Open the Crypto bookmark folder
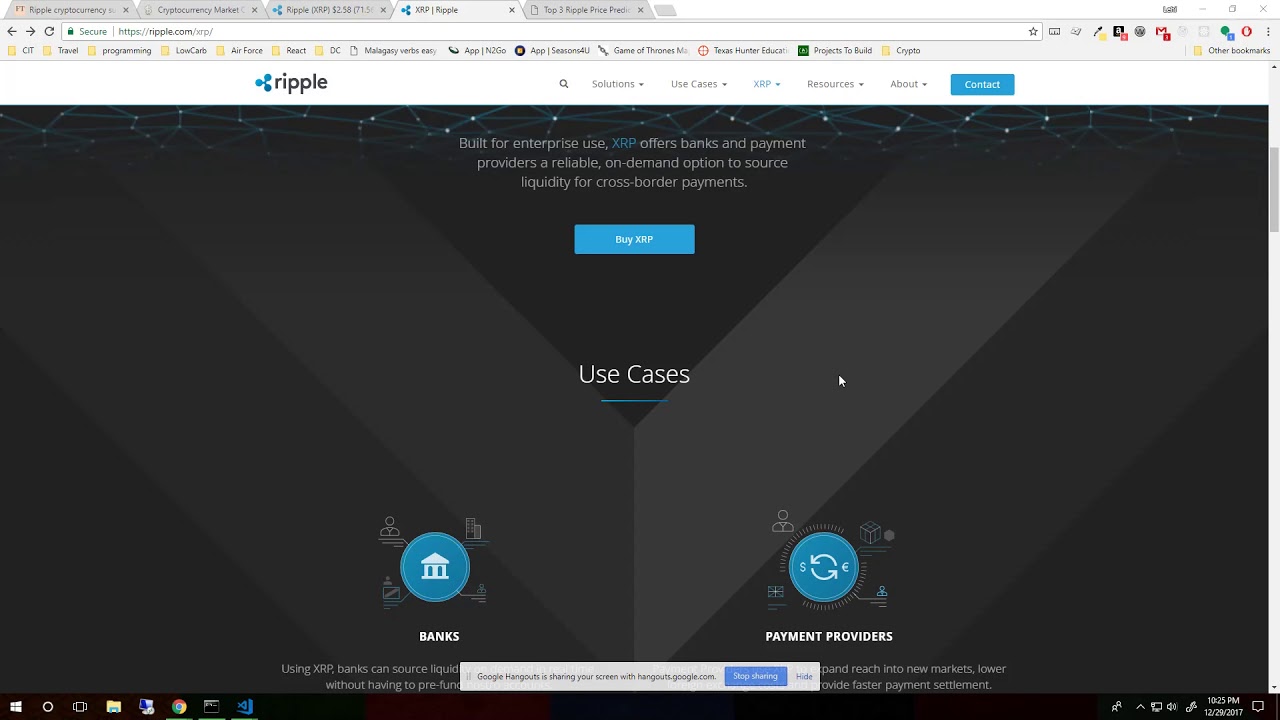The width and height of the screenshot is (1280, 720). coord(901,50)
